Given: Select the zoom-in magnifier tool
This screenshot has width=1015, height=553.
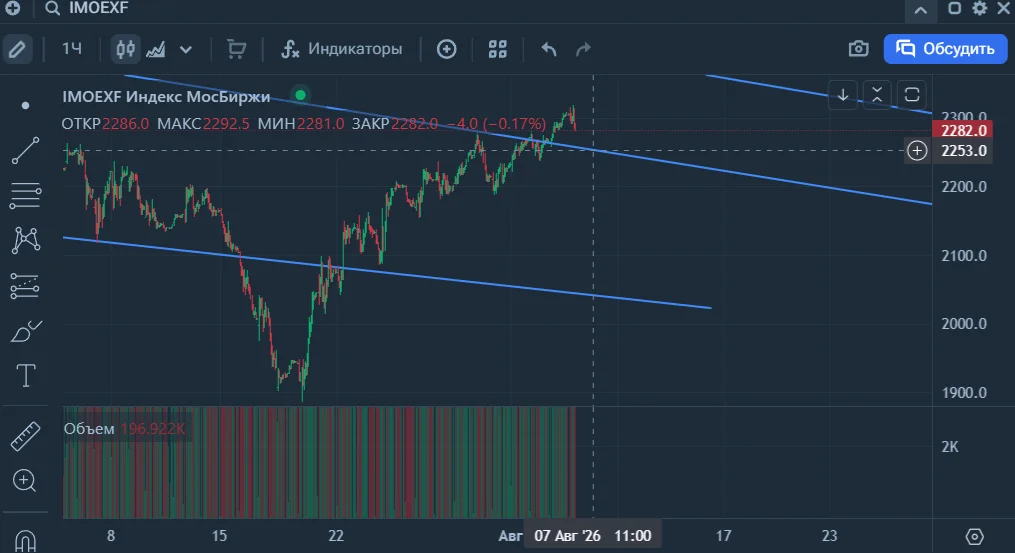Looking at the screenshot, I should tap(25, 480).
